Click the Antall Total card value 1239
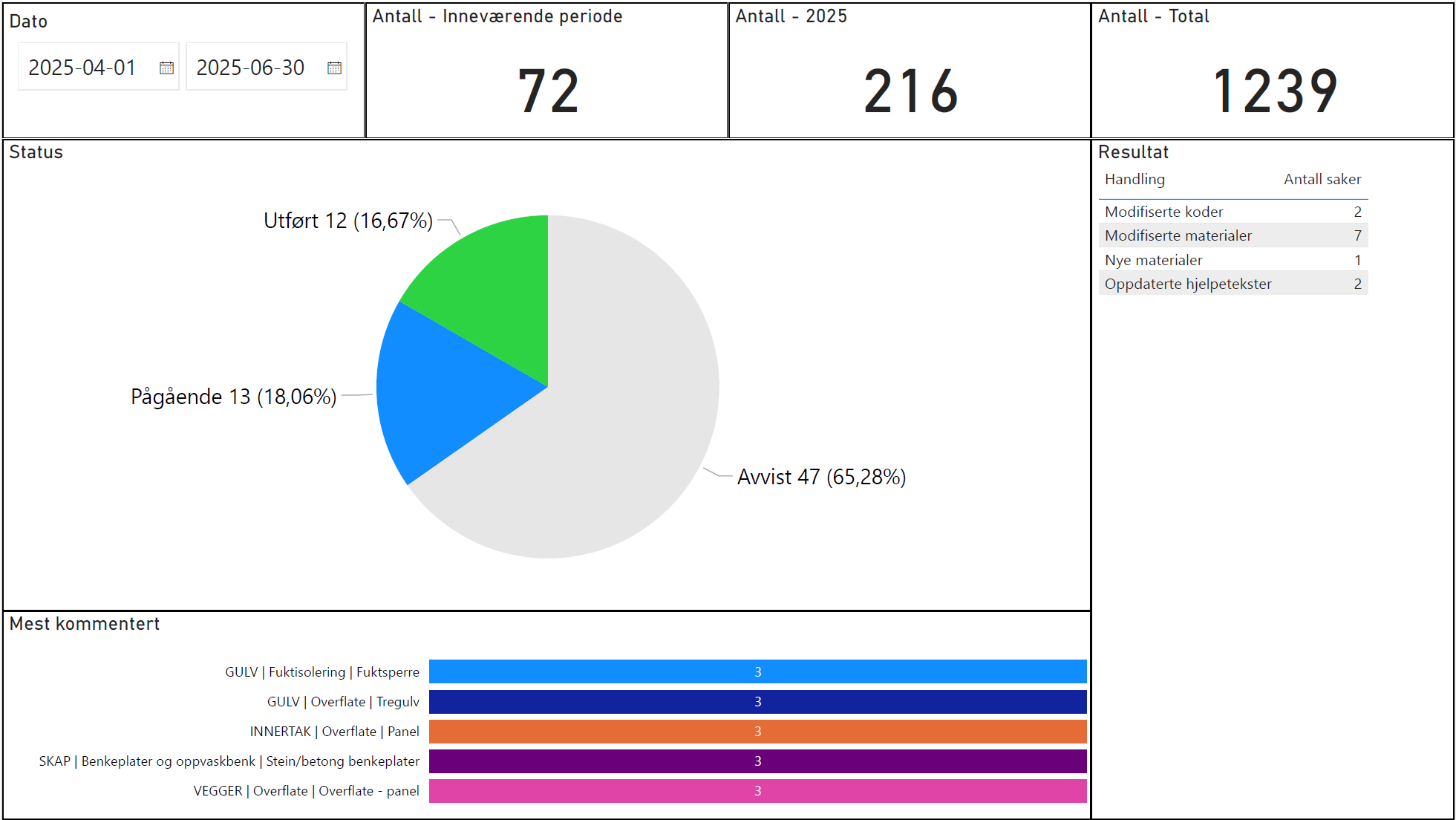 [x=1274, y=91]
